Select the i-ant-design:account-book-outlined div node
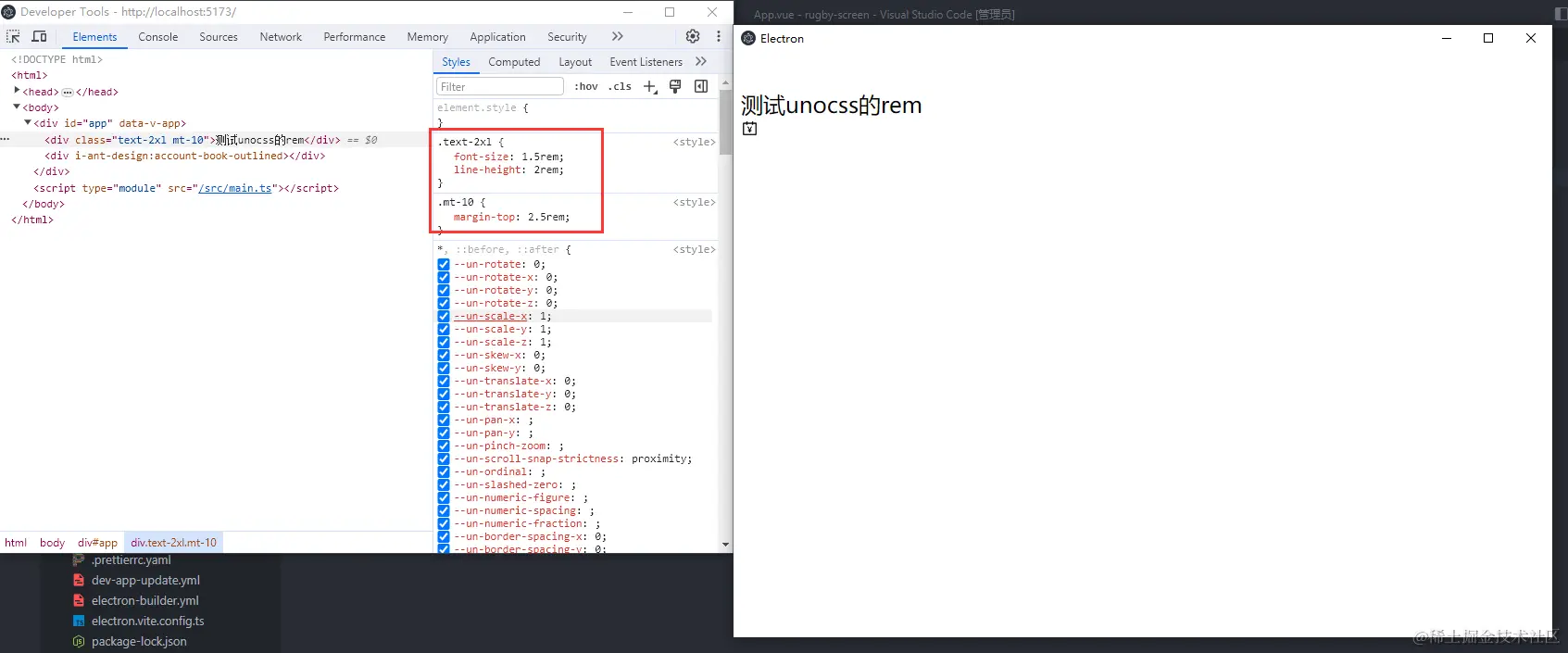The width and height of the screenshot is (1568, 653). pos(185,156)
